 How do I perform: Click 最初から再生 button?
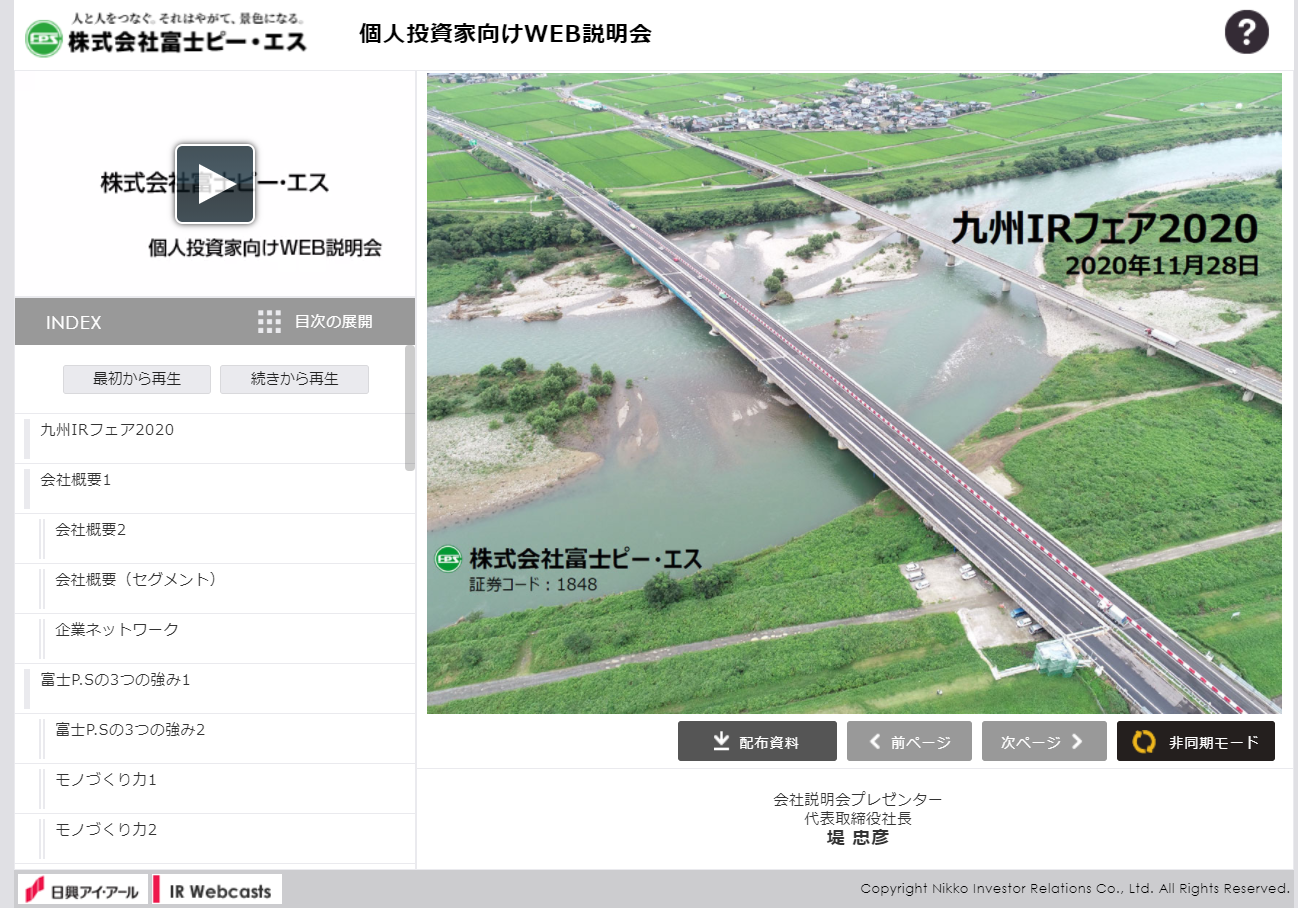[137, 379]
